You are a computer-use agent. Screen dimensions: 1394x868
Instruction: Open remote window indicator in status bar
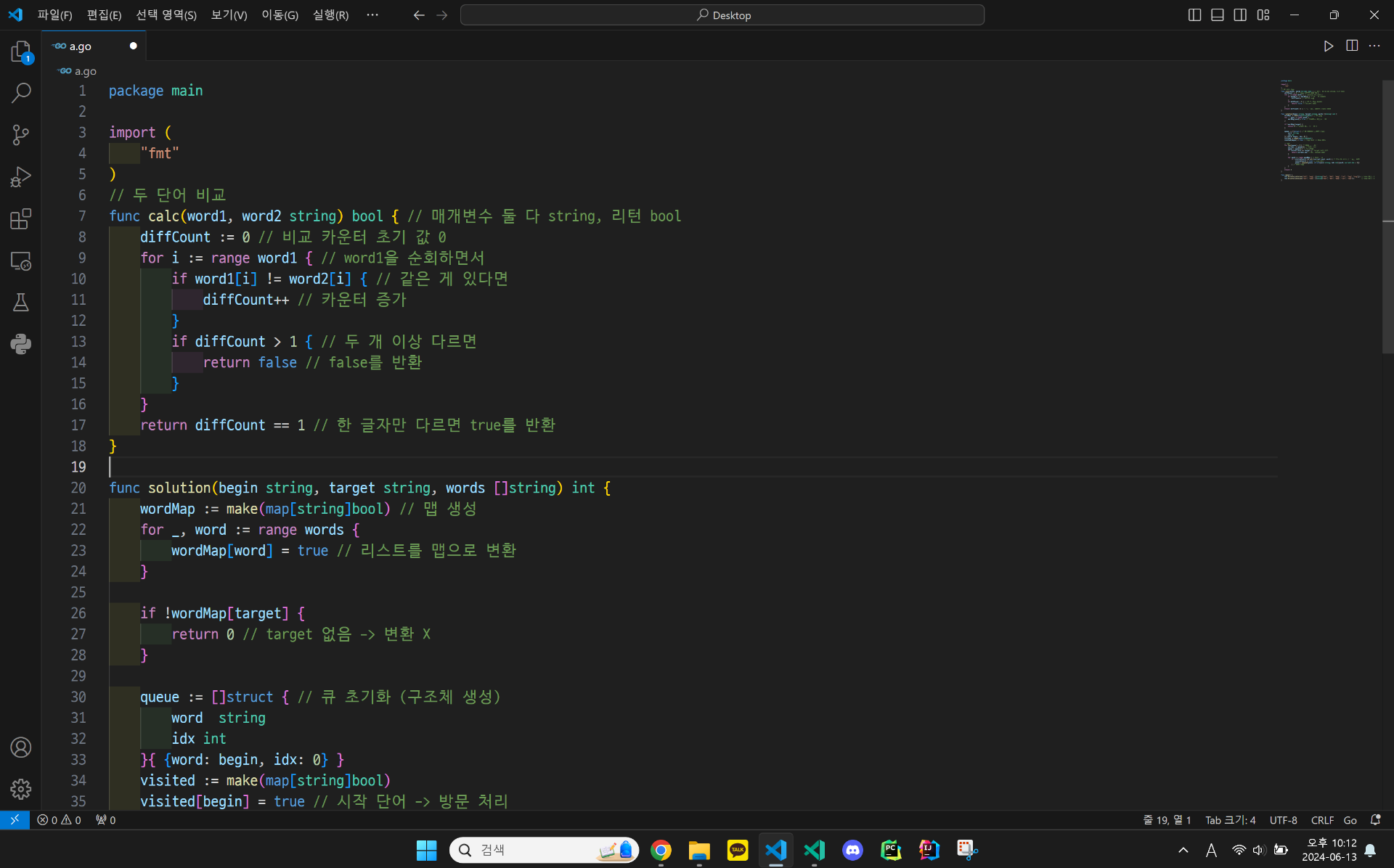click(x=15, y=820)
